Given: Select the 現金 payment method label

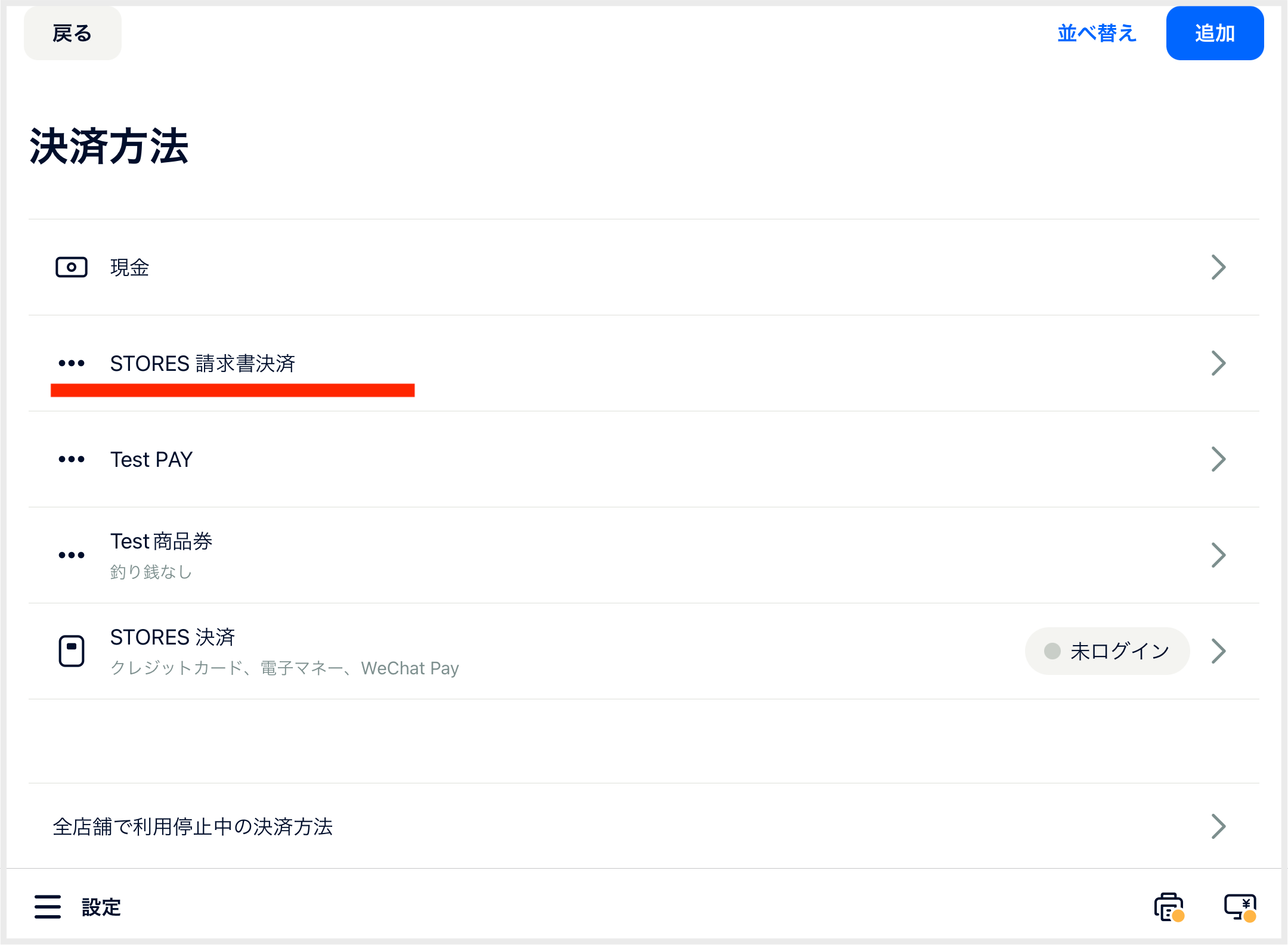Looking at the screenshot, I should tap(129, 267).
